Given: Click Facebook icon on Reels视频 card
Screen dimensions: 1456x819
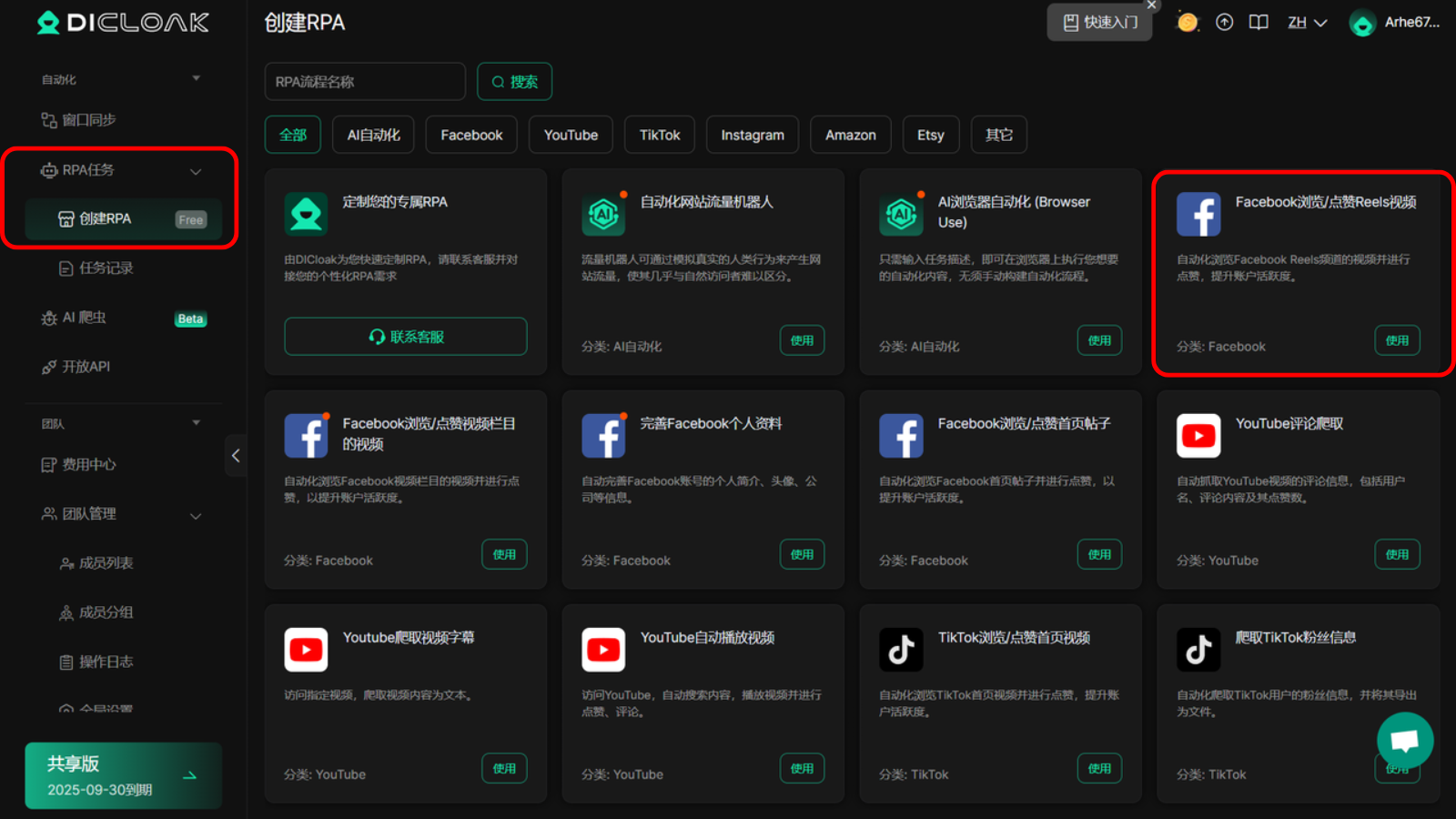Looking at the screenshot, I should pyautogui.click(x=1198, y=215).
